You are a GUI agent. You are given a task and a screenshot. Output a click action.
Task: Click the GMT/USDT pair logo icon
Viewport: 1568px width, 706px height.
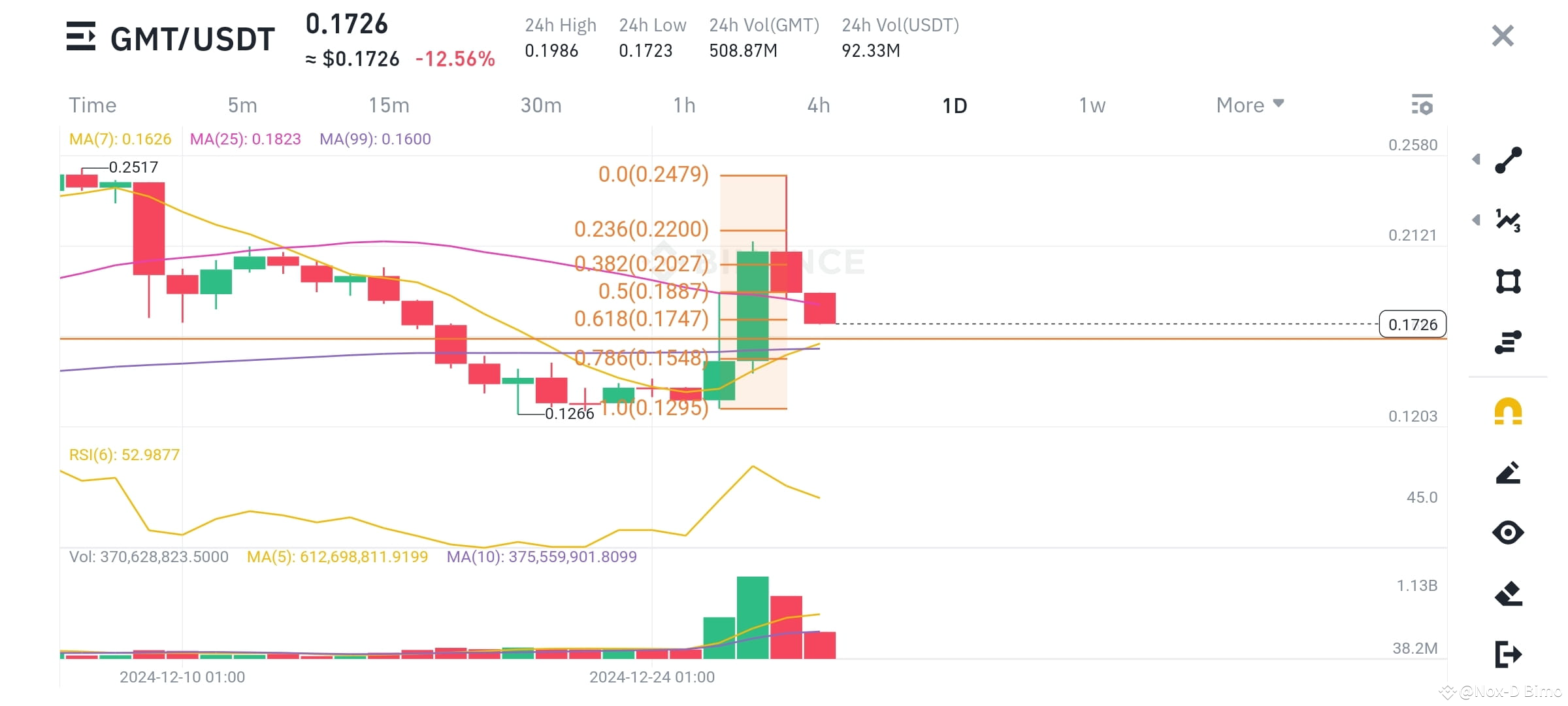82,37
